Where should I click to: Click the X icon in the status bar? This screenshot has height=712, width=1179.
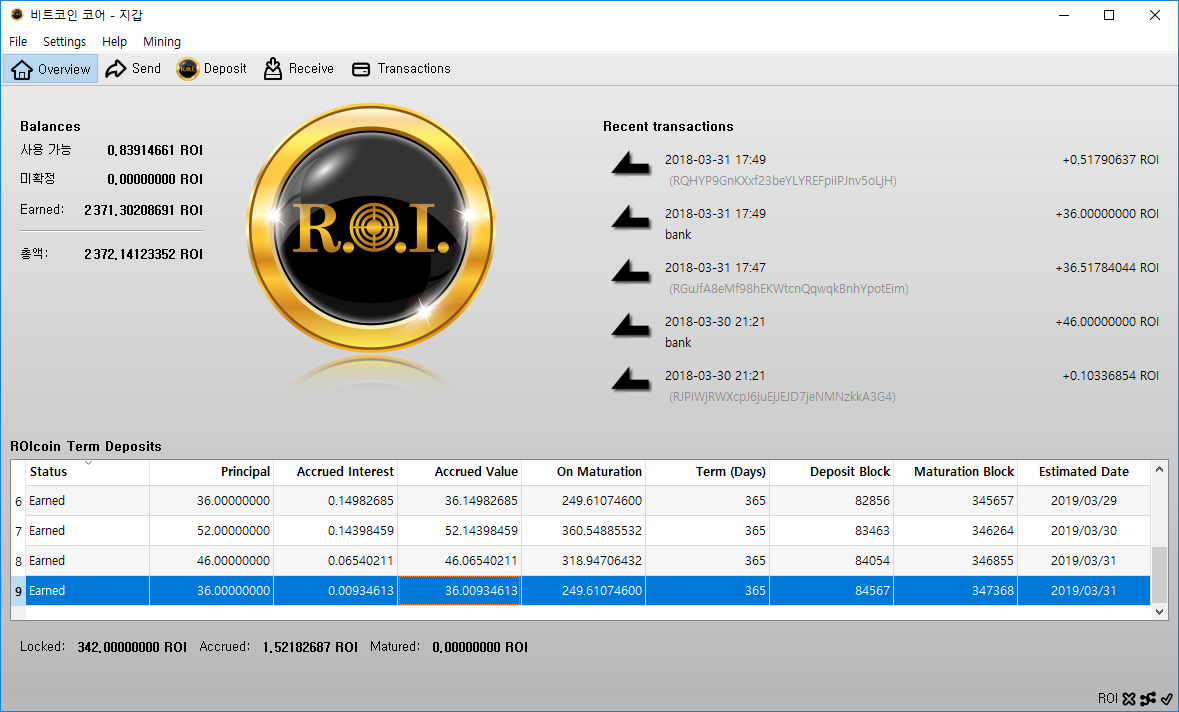pos(1129,698)
